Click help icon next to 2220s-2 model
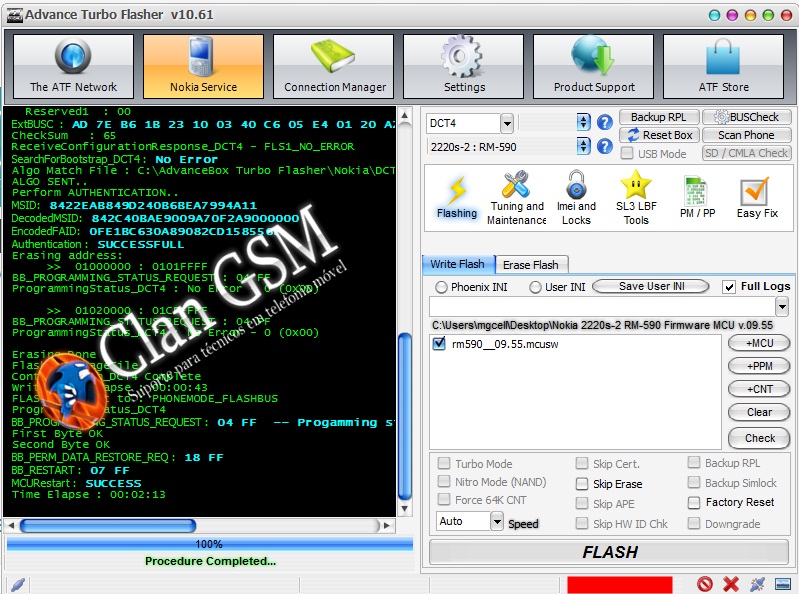 604,147
